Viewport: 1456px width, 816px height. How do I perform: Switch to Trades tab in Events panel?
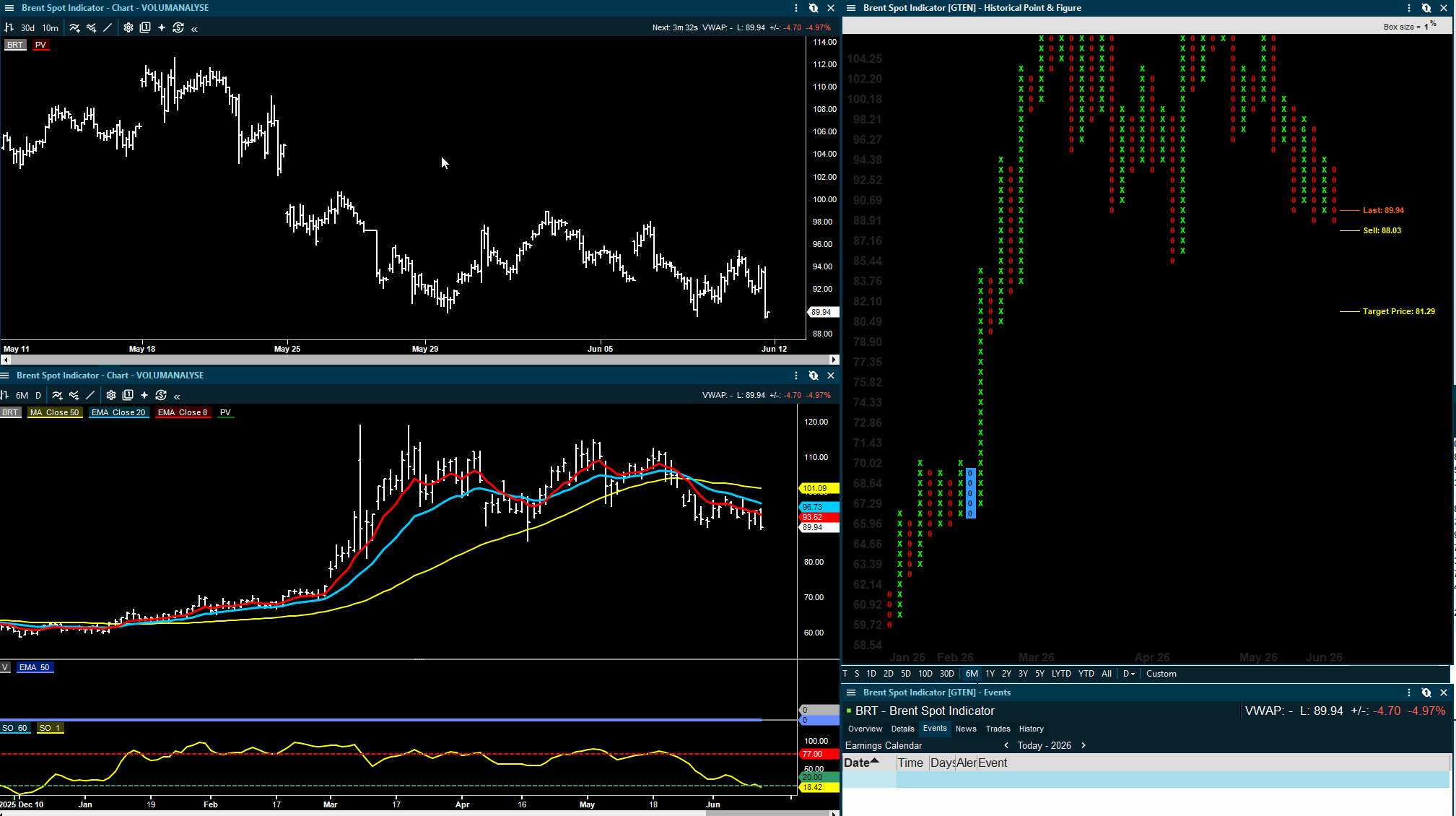pyautogui.click(x=998, y=729)
